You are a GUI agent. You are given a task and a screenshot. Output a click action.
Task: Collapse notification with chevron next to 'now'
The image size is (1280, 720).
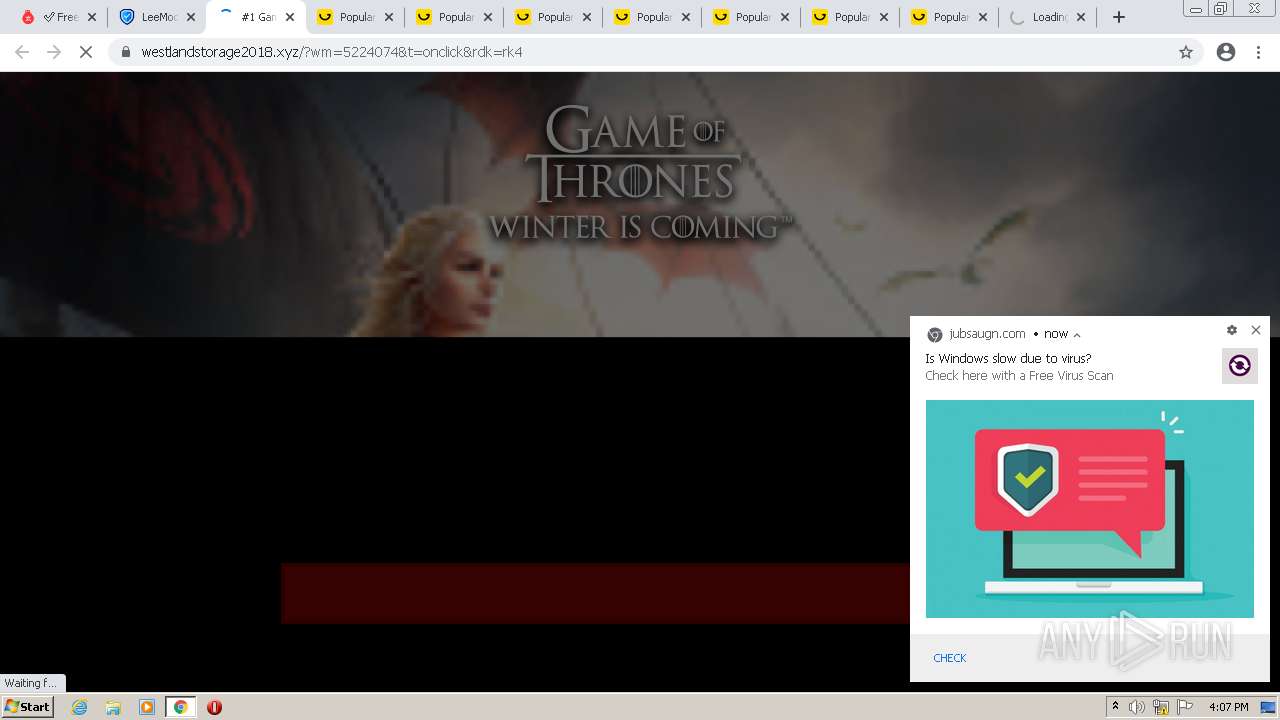(x=1077, y=335)
